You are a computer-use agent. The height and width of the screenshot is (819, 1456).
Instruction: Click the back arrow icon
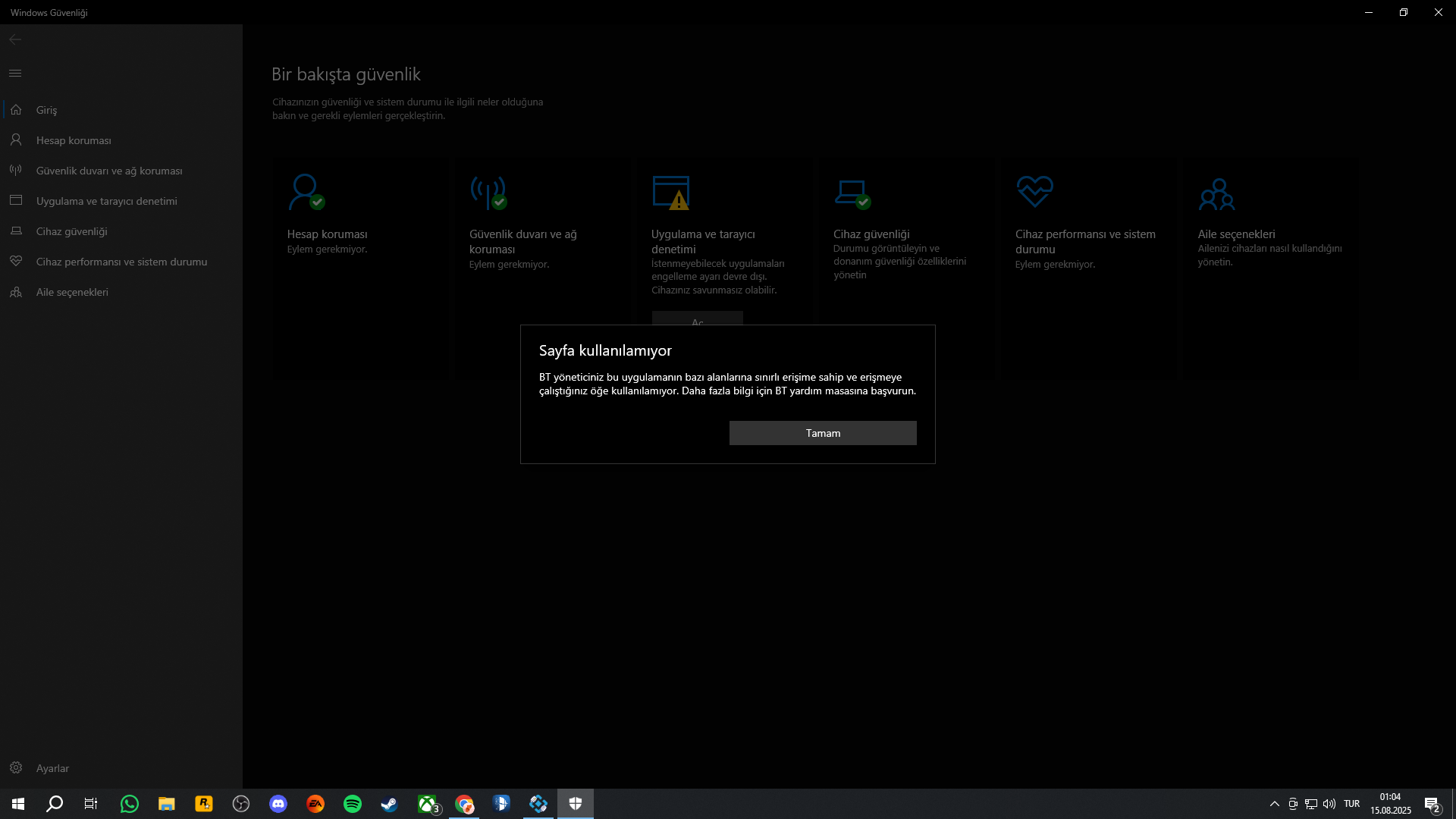pyautogui.click(x=15, y=39)
